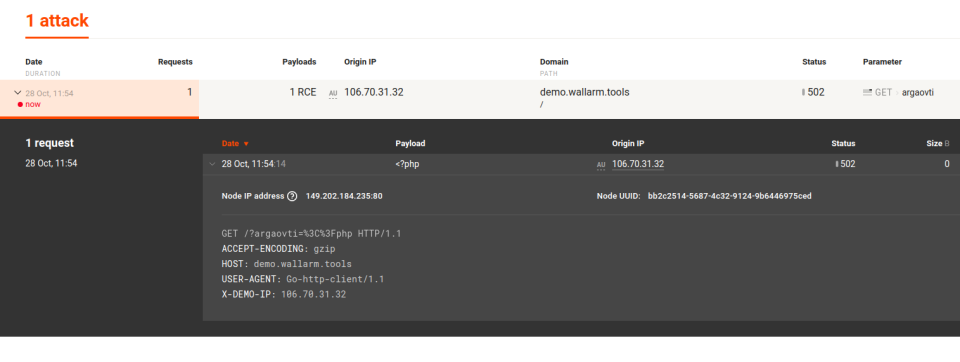Click the Origin IP 106.70.31.32 link in attack row
The height and width of the screenshot is (362, 960).
pos(374,92)
